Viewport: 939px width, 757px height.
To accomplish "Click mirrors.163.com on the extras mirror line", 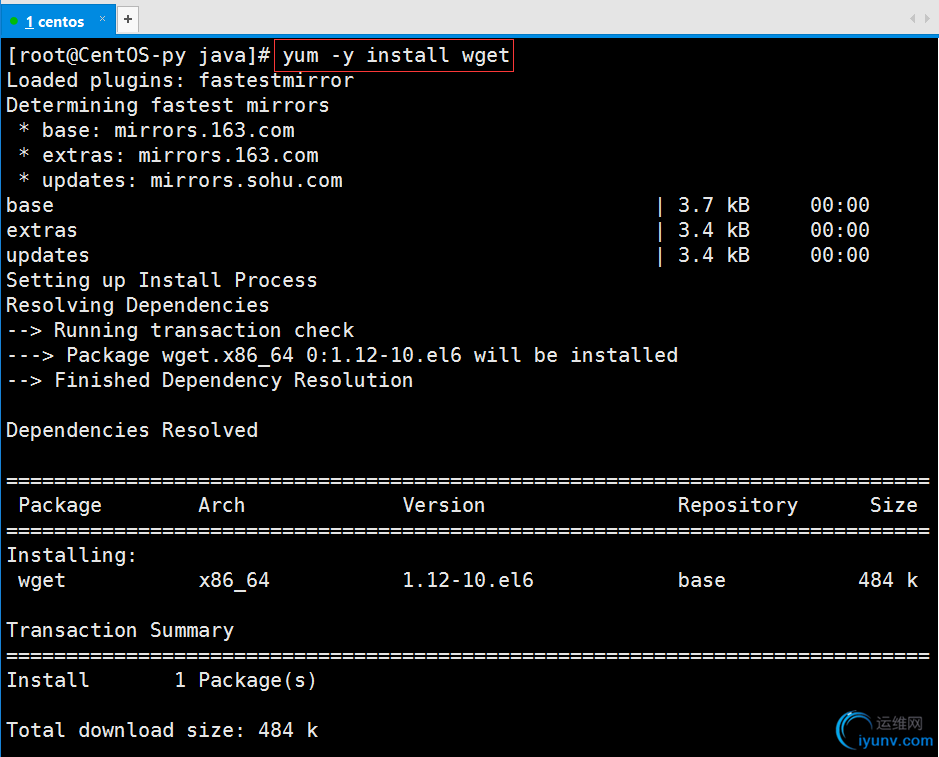I will 228,156.
